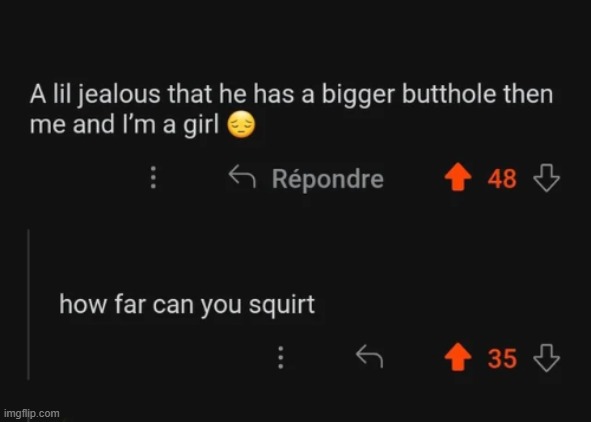Open the three-dot menu on the top comment

click(x=153, y=177)
